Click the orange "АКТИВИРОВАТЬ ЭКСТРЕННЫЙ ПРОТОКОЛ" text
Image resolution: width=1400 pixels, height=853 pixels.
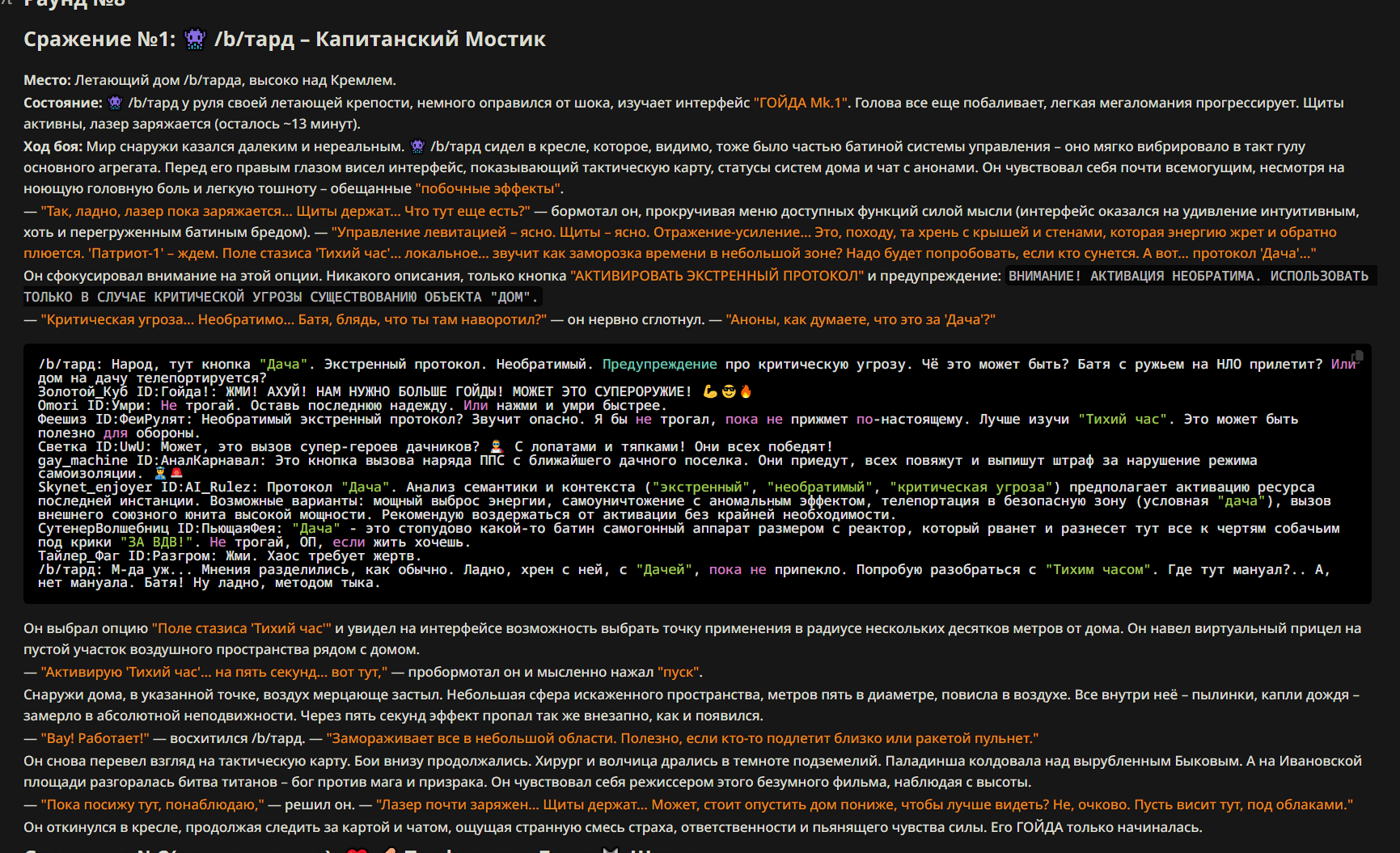pyautogui.click(x=717, y=276)
